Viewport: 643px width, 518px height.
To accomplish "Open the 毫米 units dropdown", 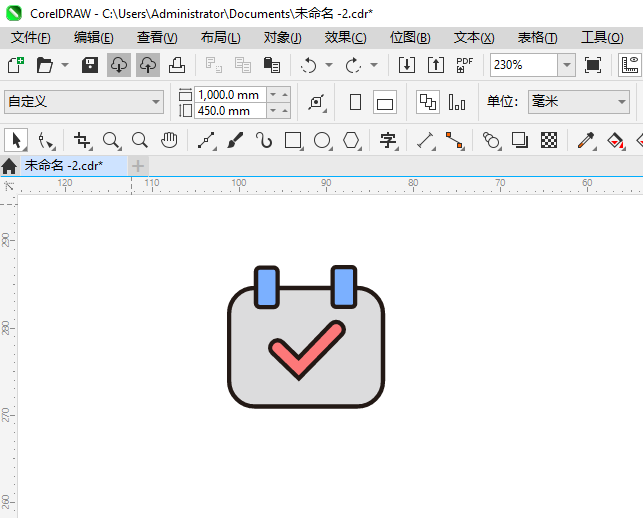I will [579, 102].
